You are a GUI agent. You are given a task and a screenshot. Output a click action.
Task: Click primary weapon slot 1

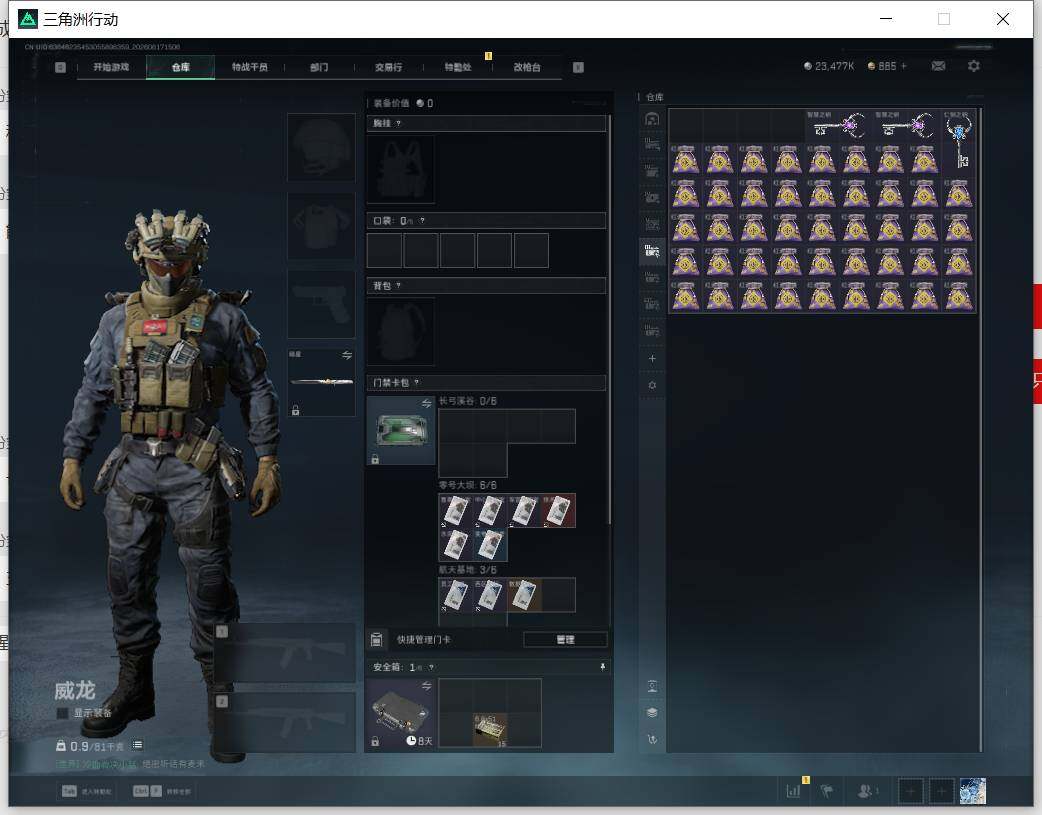point(285,653)
